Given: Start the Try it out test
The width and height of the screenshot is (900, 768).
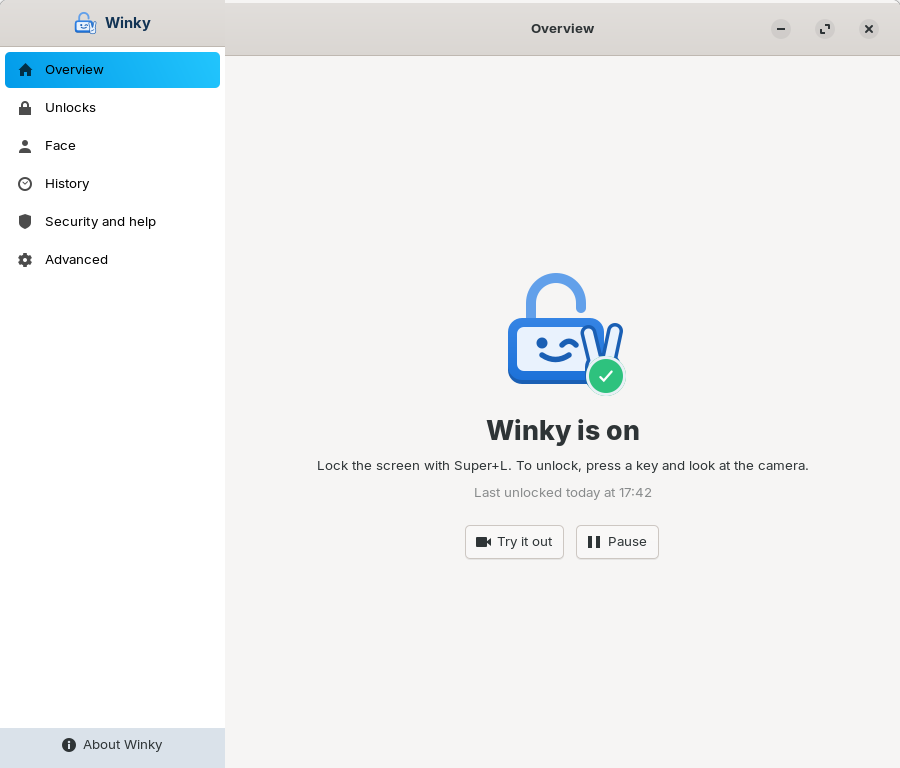Looking at the screenshot, I should click(514, 542).
